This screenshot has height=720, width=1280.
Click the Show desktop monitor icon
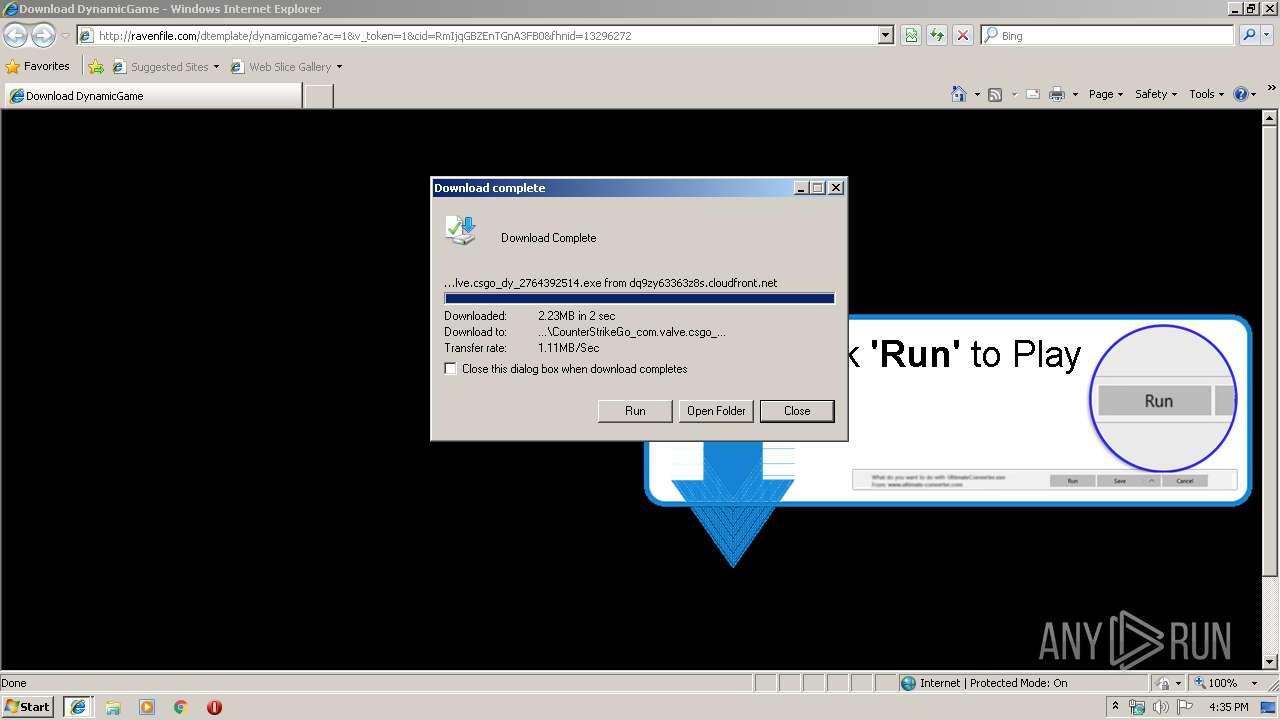[x=1268, y=707]
